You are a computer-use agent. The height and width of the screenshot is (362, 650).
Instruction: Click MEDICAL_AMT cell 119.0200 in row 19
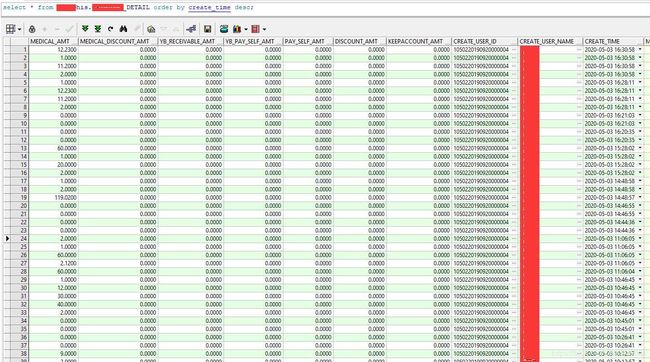point(53,197)
